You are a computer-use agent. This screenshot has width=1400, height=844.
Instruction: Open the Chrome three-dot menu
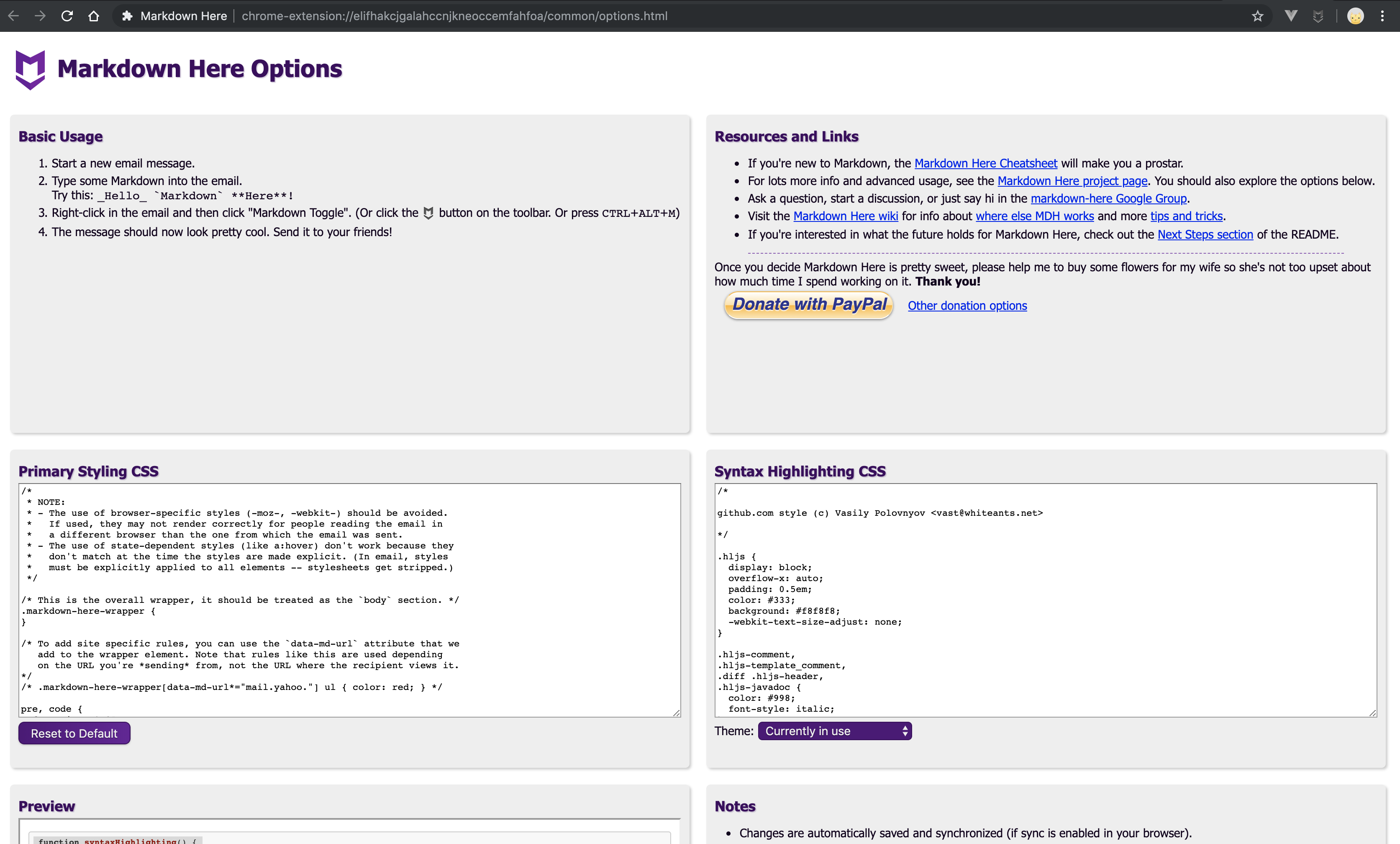pyautogui.click(x=1382, y=16)
